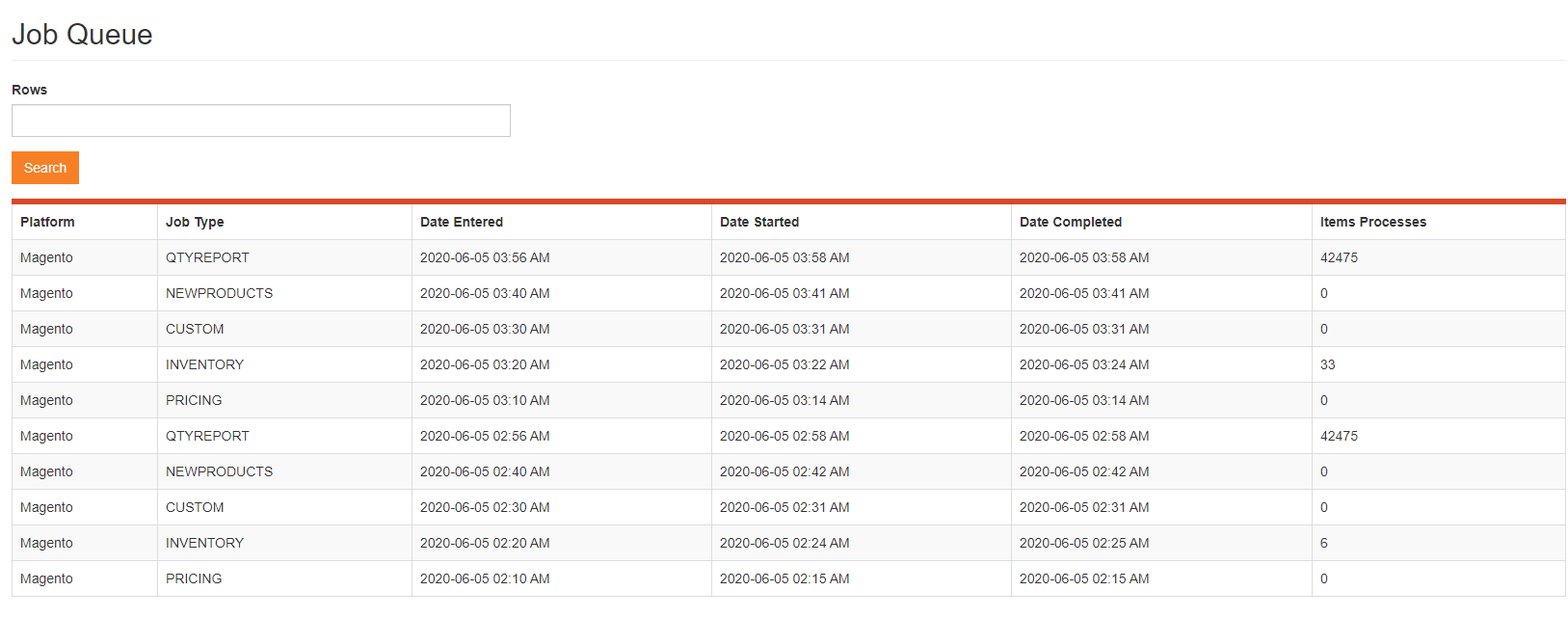This screenshot has height=618, width=1568.
Task: Click the items processed value 6
Action: point(1324,543)
